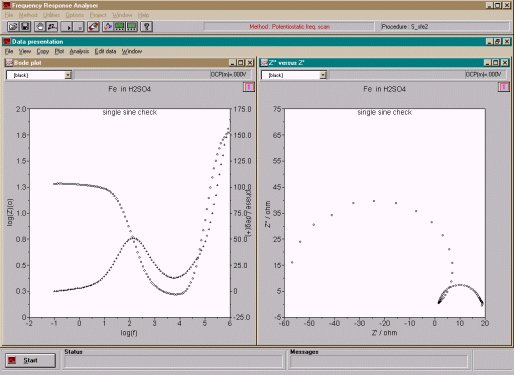516x375 pixels.
Task: Open the Plot menu in Data presentation
Action: [59, 51]
